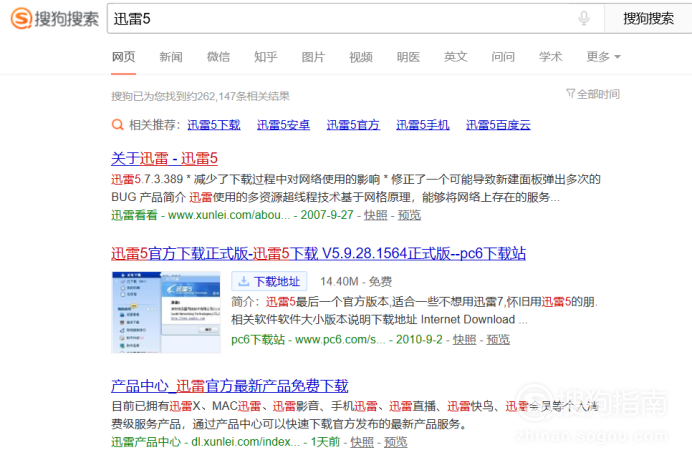Activate the microphone voice search icon
Image resolution: width=692 pixels, height=470 pixels.
(583, 19)
